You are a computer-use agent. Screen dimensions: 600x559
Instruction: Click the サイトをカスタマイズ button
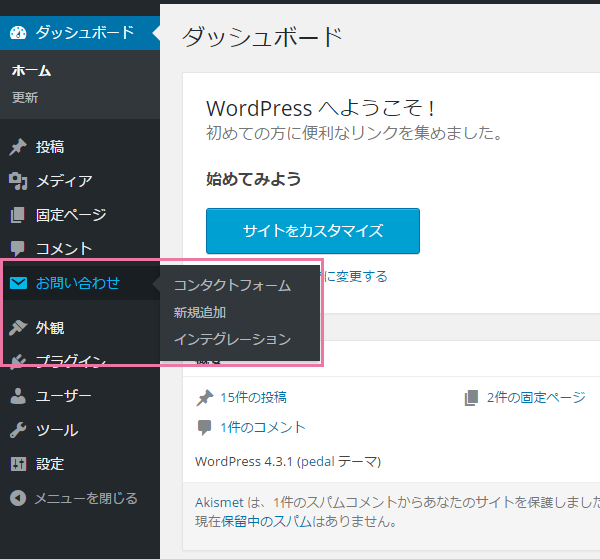[x=313, y=231]
